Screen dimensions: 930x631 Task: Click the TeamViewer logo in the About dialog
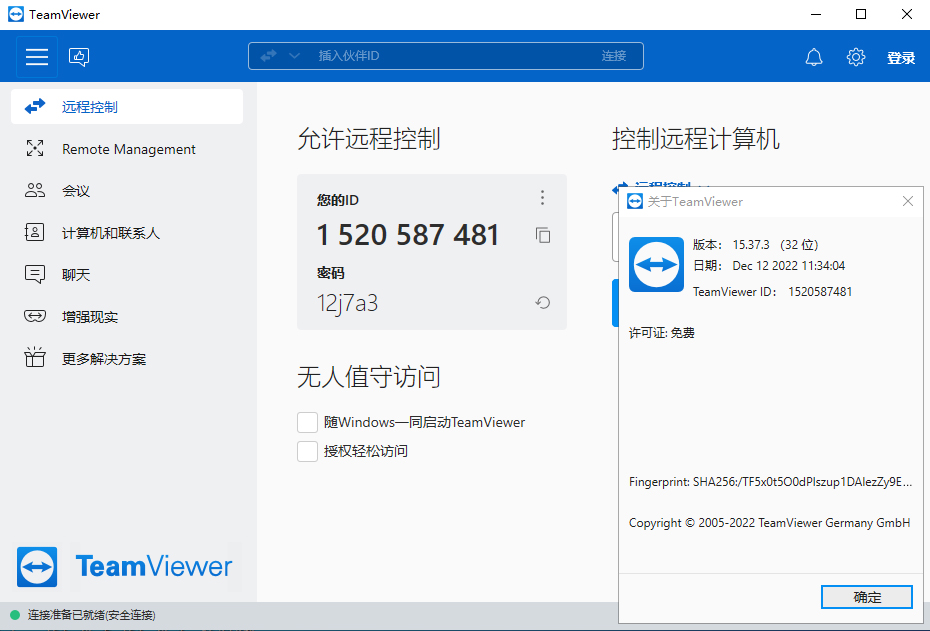pos(656,264)
